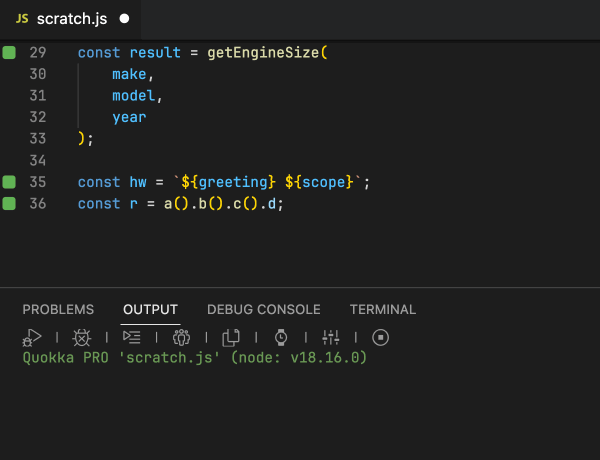Viewport: 600px width, 460px height.
Task: Click the crossed-out bug icon
Action: [x=82, y=337]
